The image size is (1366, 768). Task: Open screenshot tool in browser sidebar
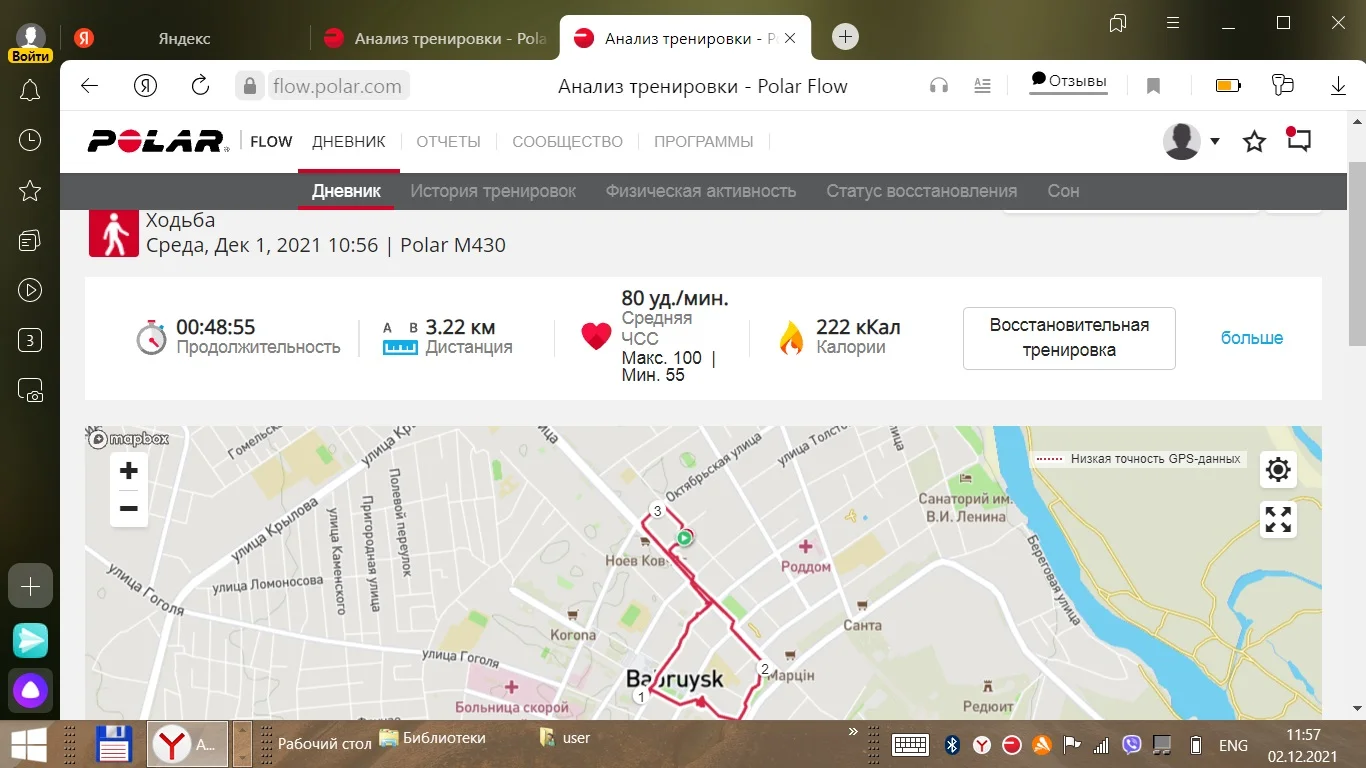coord(30,390)
